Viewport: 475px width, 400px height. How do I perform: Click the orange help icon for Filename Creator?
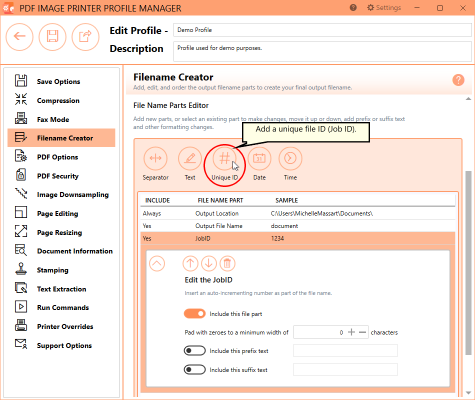[458, 80]
